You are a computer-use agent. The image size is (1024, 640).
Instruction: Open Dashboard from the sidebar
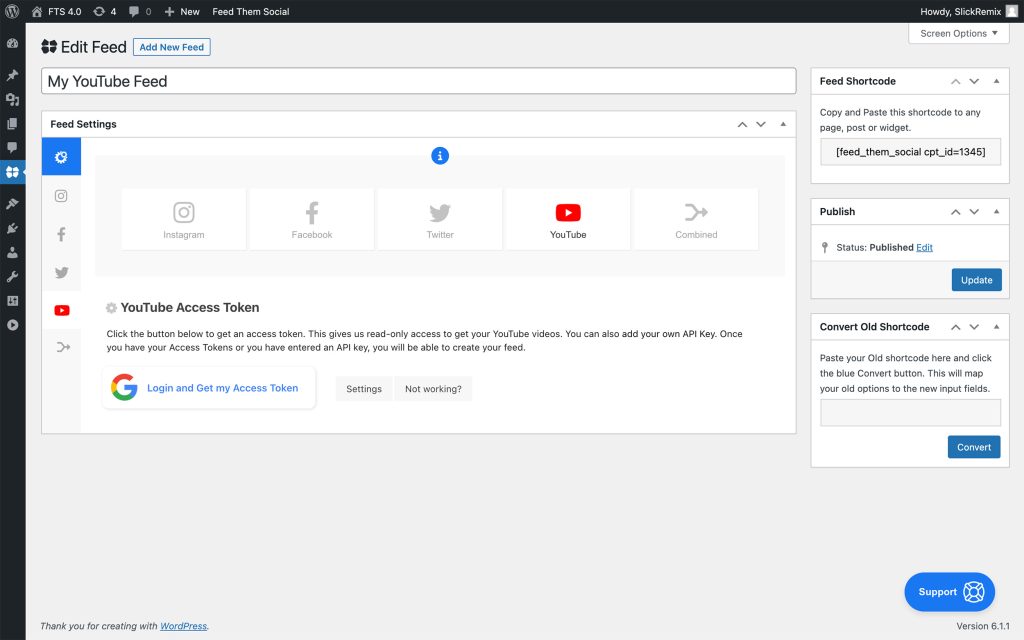pos(12,43)
